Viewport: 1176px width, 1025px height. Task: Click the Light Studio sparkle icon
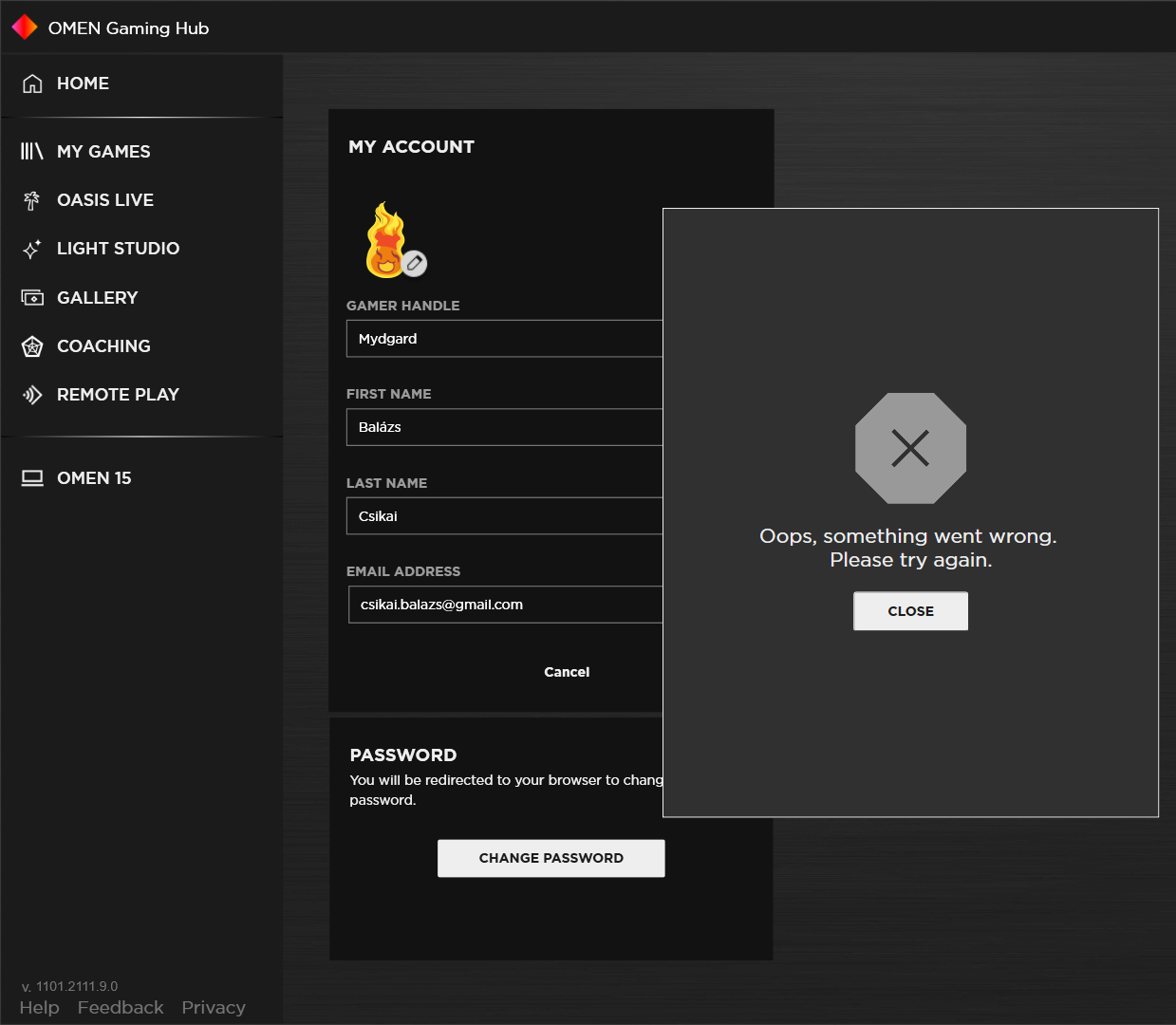pos(32,249)
